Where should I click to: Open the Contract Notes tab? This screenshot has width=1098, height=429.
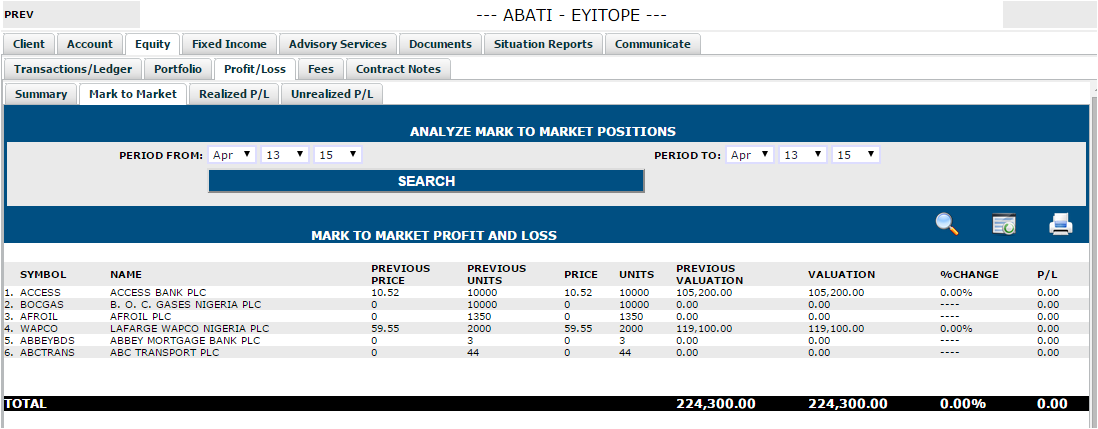pyautogui.click(x=398, y=69)
